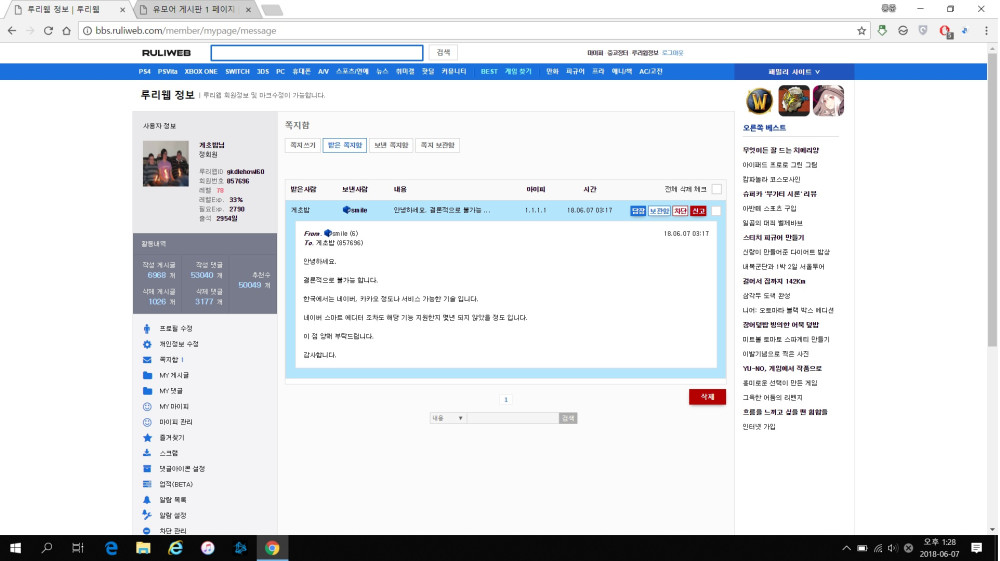Tick the checkbox on the smile message row
Image resolution: width=1000 pixels, height=561 pixels.
click(716, 211)
